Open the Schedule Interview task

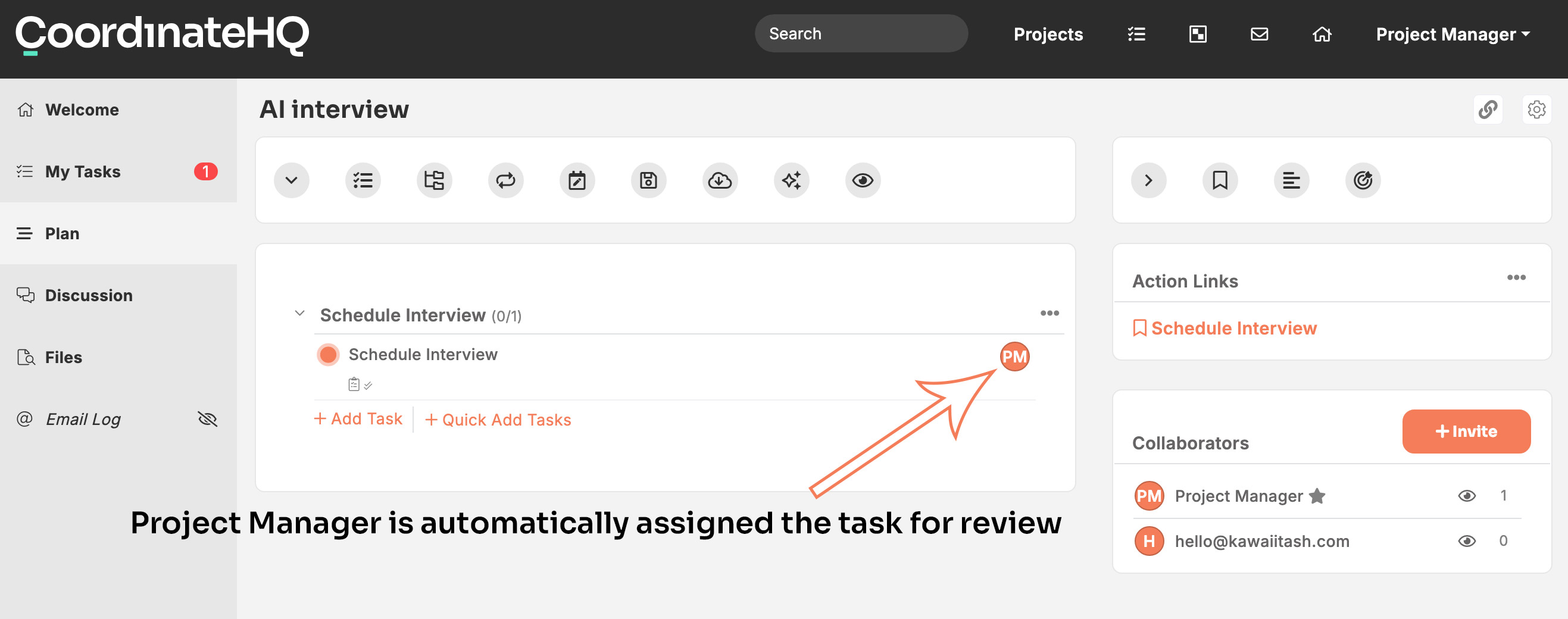tap(423, 355)
